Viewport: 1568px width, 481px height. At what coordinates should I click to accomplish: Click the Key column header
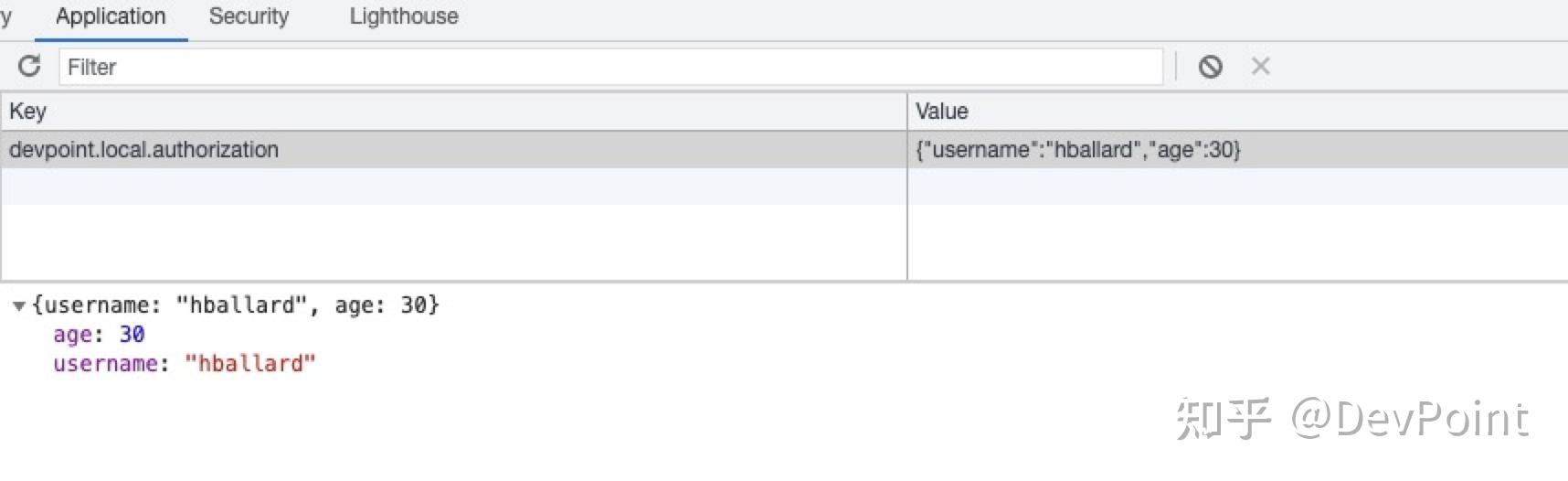[x=453, y=112]
